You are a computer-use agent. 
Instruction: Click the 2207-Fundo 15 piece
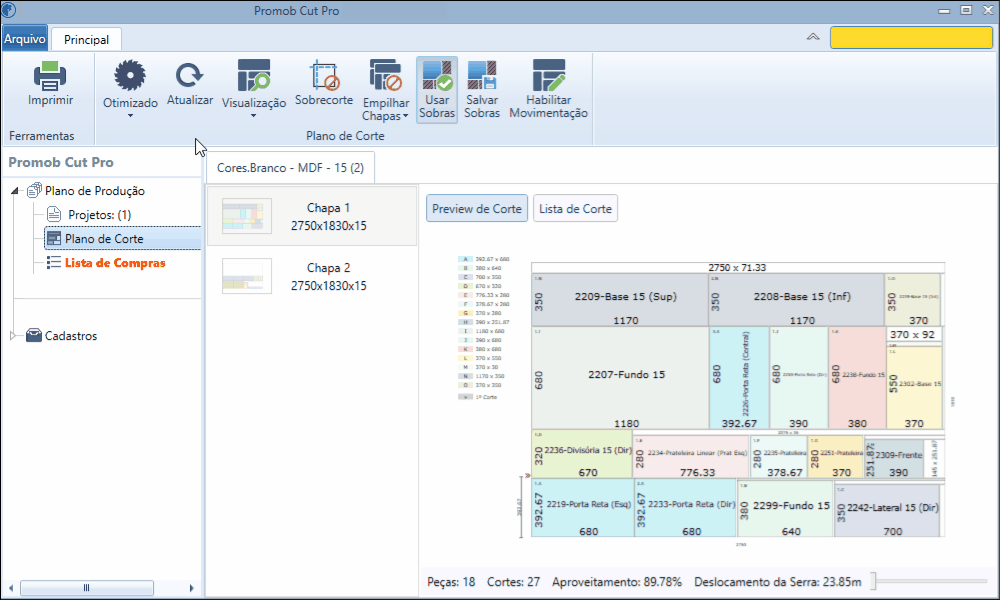point(620,377)
